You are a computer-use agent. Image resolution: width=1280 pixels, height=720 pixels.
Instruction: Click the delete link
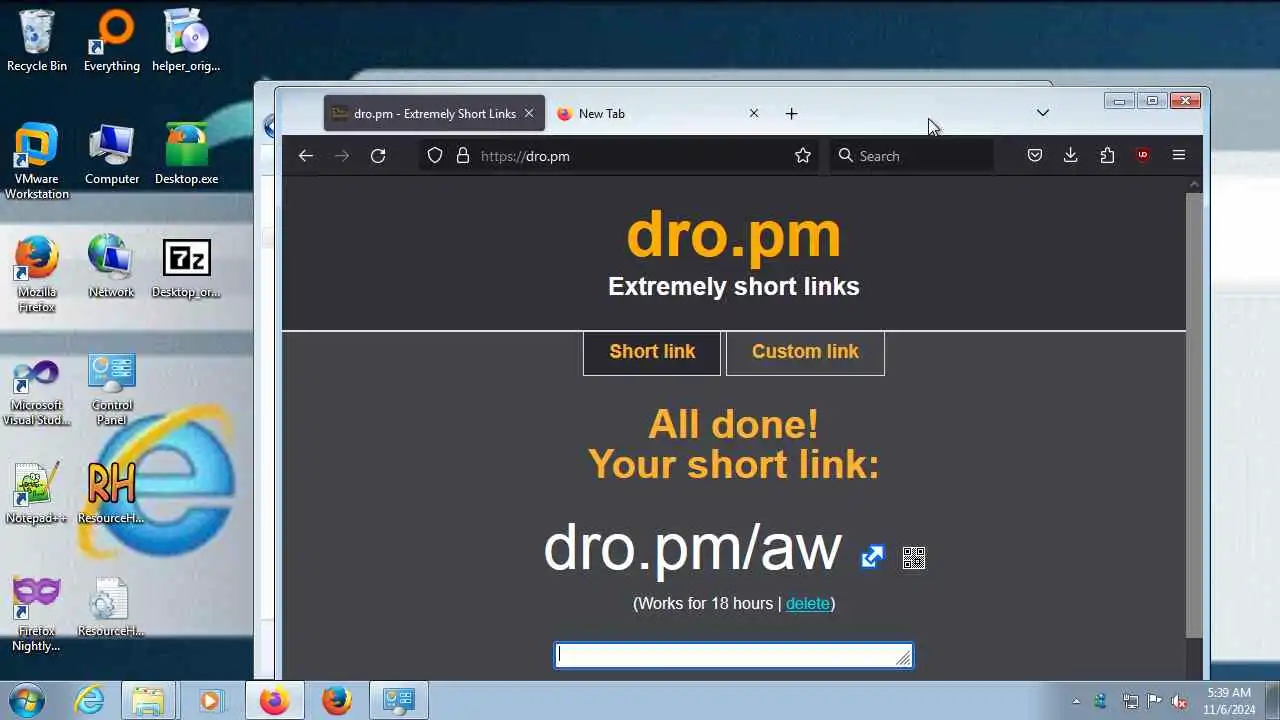pos(808,604)
